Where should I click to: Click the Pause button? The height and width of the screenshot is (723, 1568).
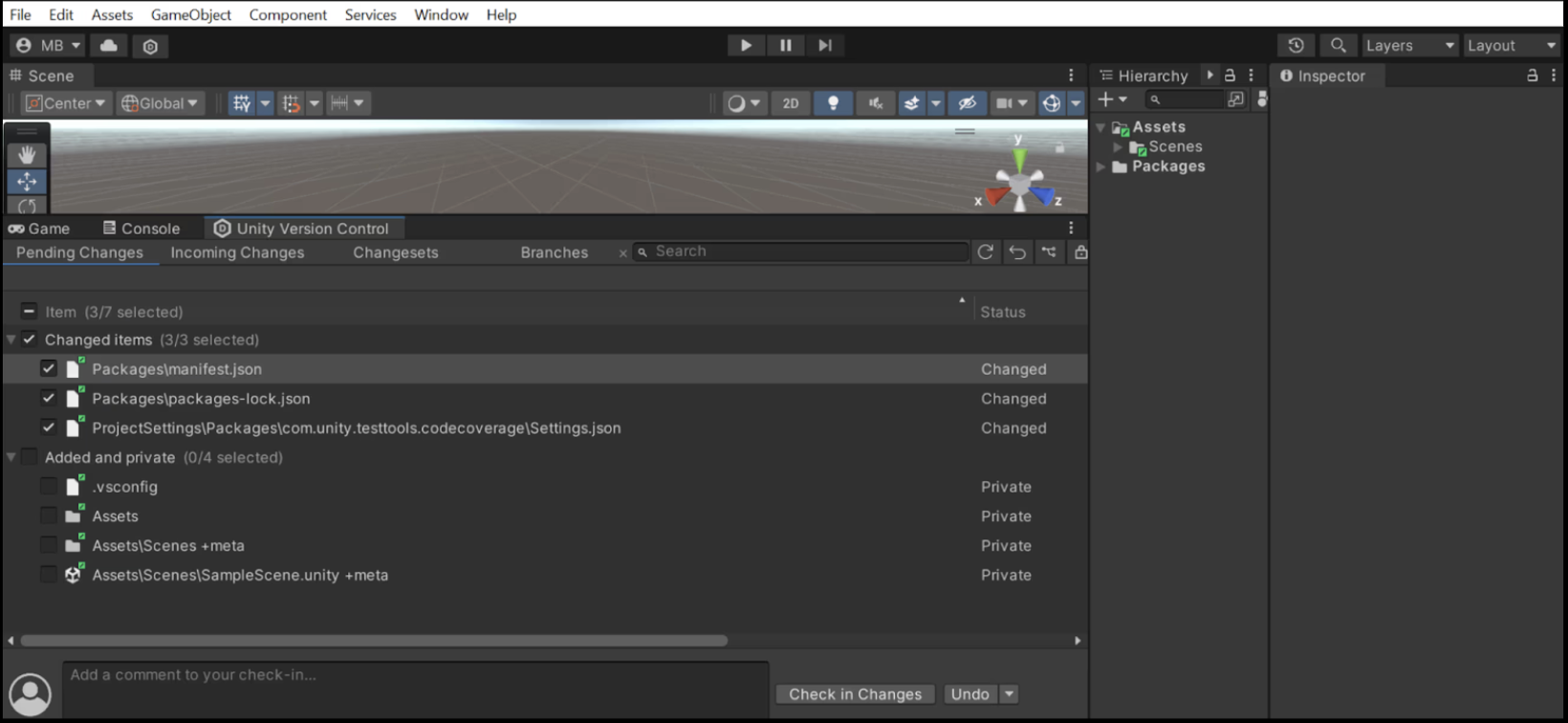[x=785, y=45]
